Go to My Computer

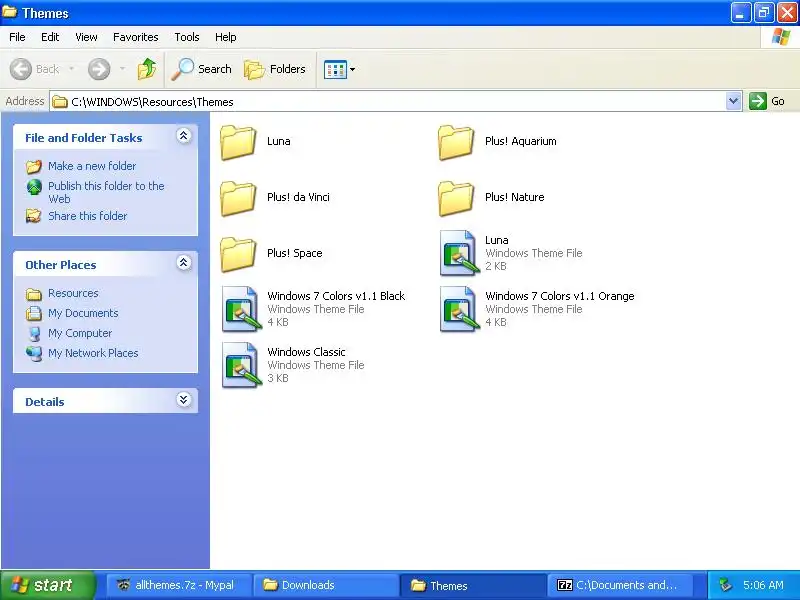pyautogui.click(x=80, y=333)
